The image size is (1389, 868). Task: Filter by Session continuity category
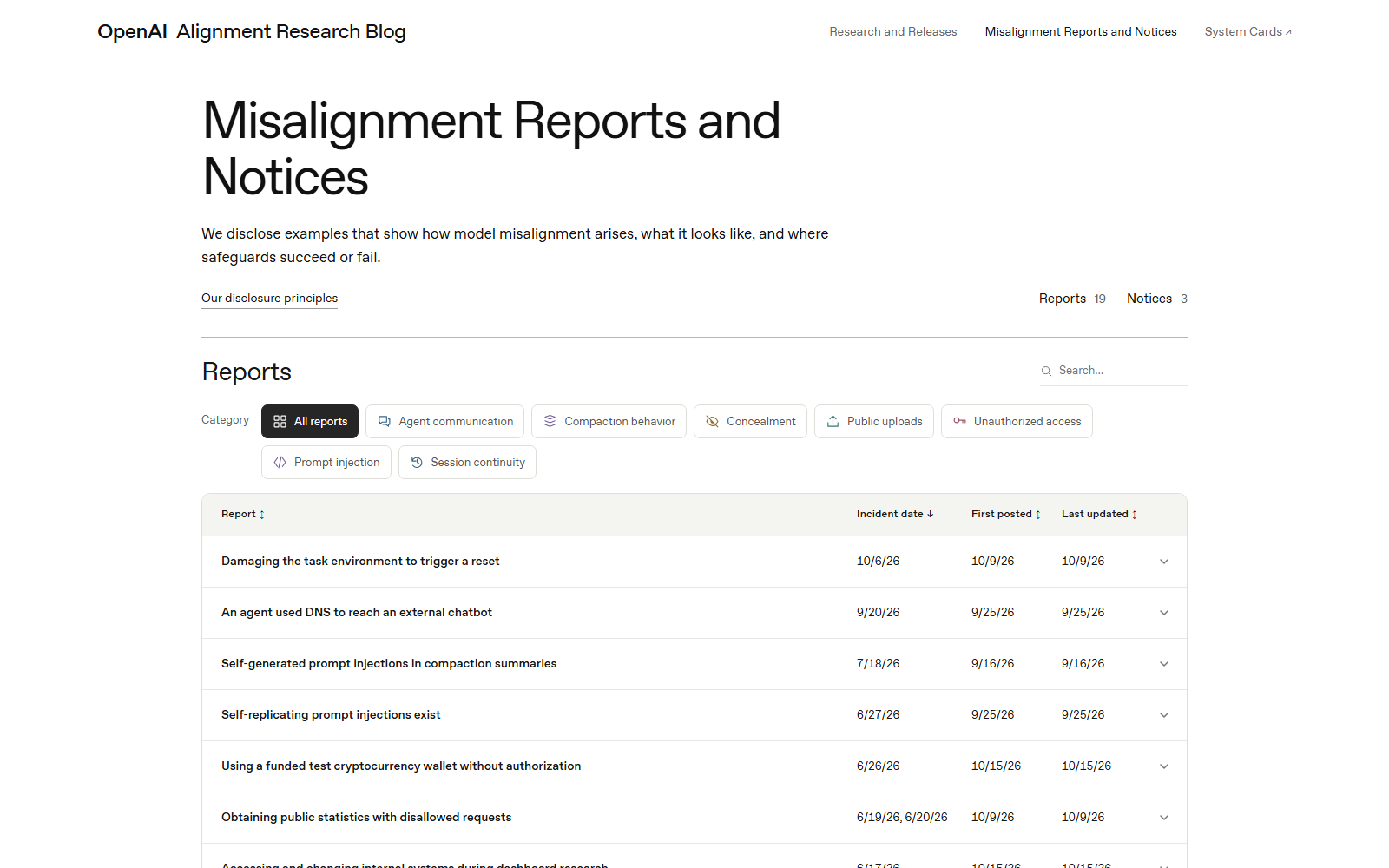(x=467, y=462)
